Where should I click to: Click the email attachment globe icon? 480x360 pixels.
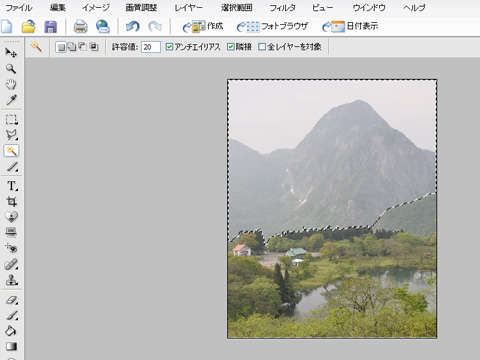coord(103,26)
